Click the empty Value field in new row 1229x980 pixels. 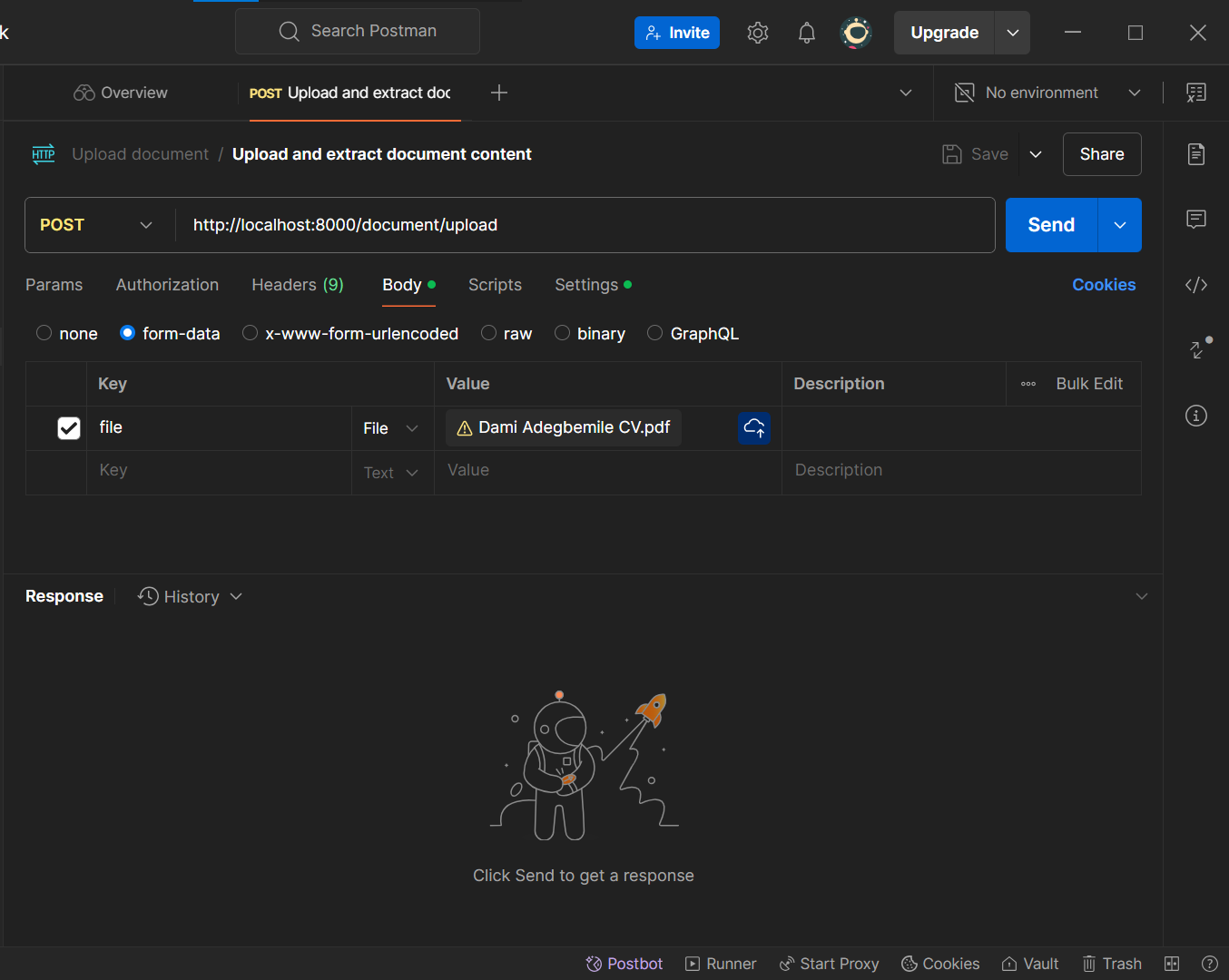[x=607, y=471]
